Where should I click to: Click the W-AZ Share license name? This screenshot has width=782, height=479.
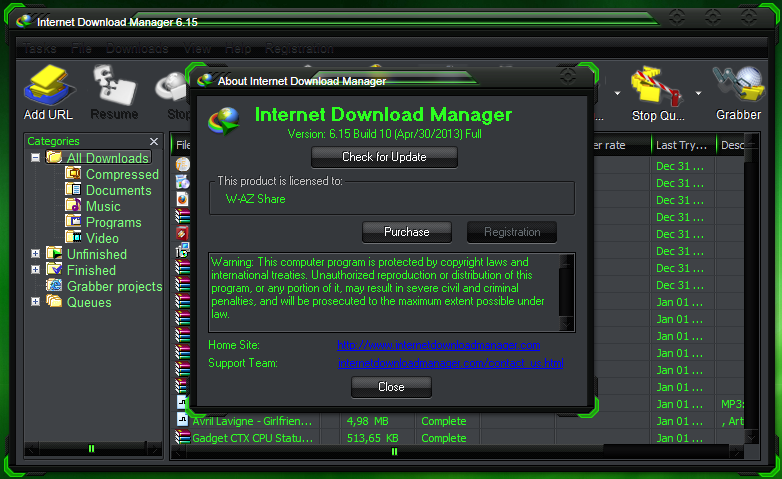(x=255, y=199)
